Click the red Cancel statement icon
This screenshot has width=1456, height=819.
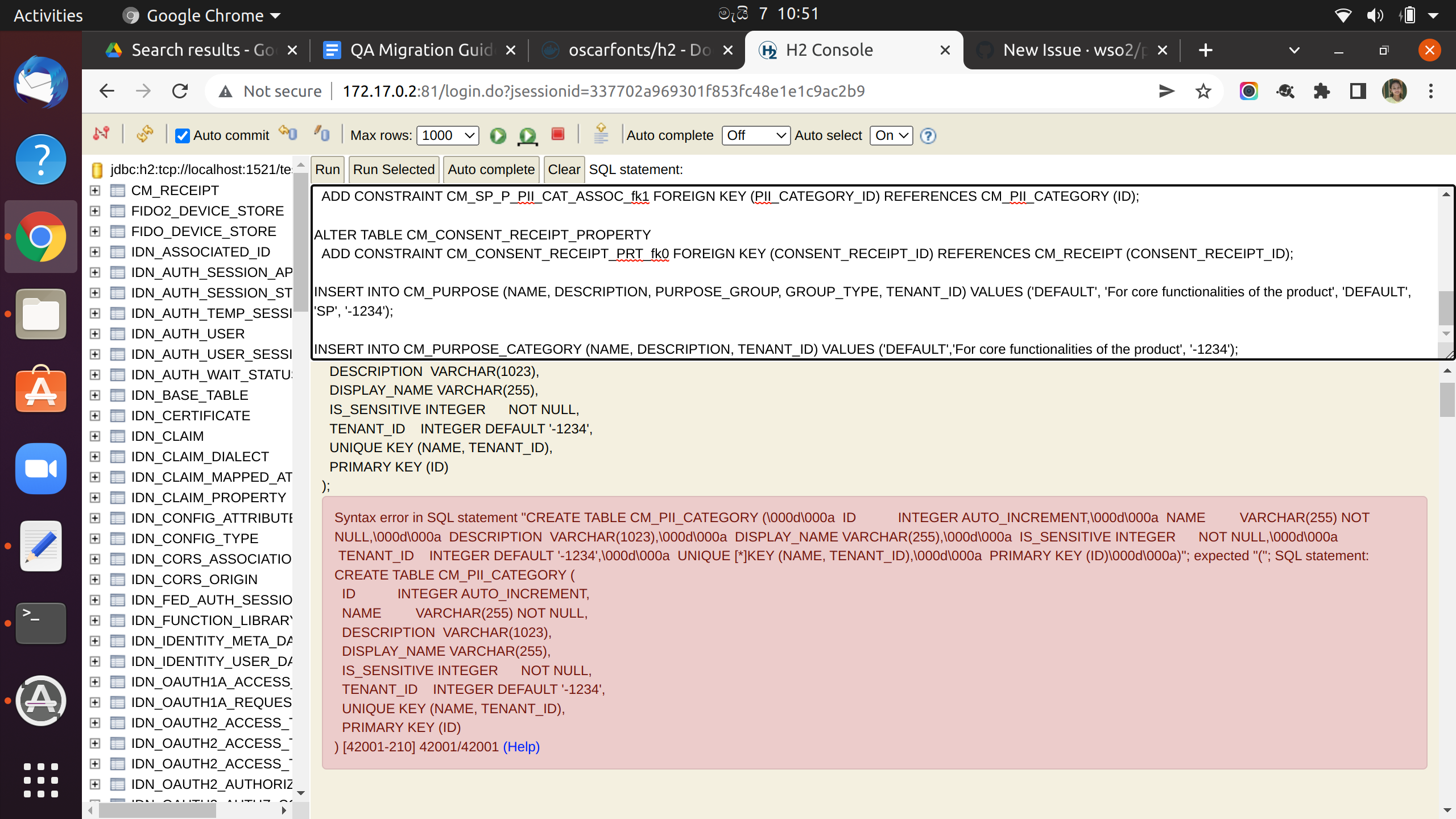click(557, 134)
